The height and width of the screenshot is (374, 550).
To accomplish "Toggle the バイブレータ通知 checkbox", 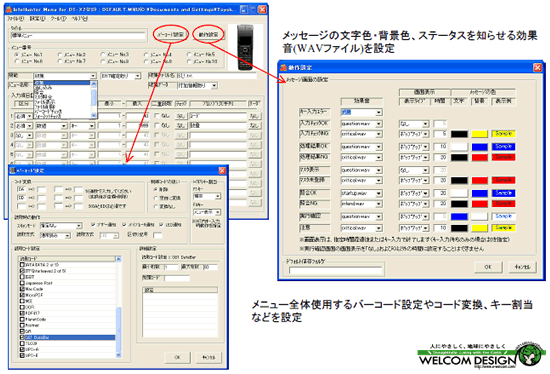I will tap(124, 225).
